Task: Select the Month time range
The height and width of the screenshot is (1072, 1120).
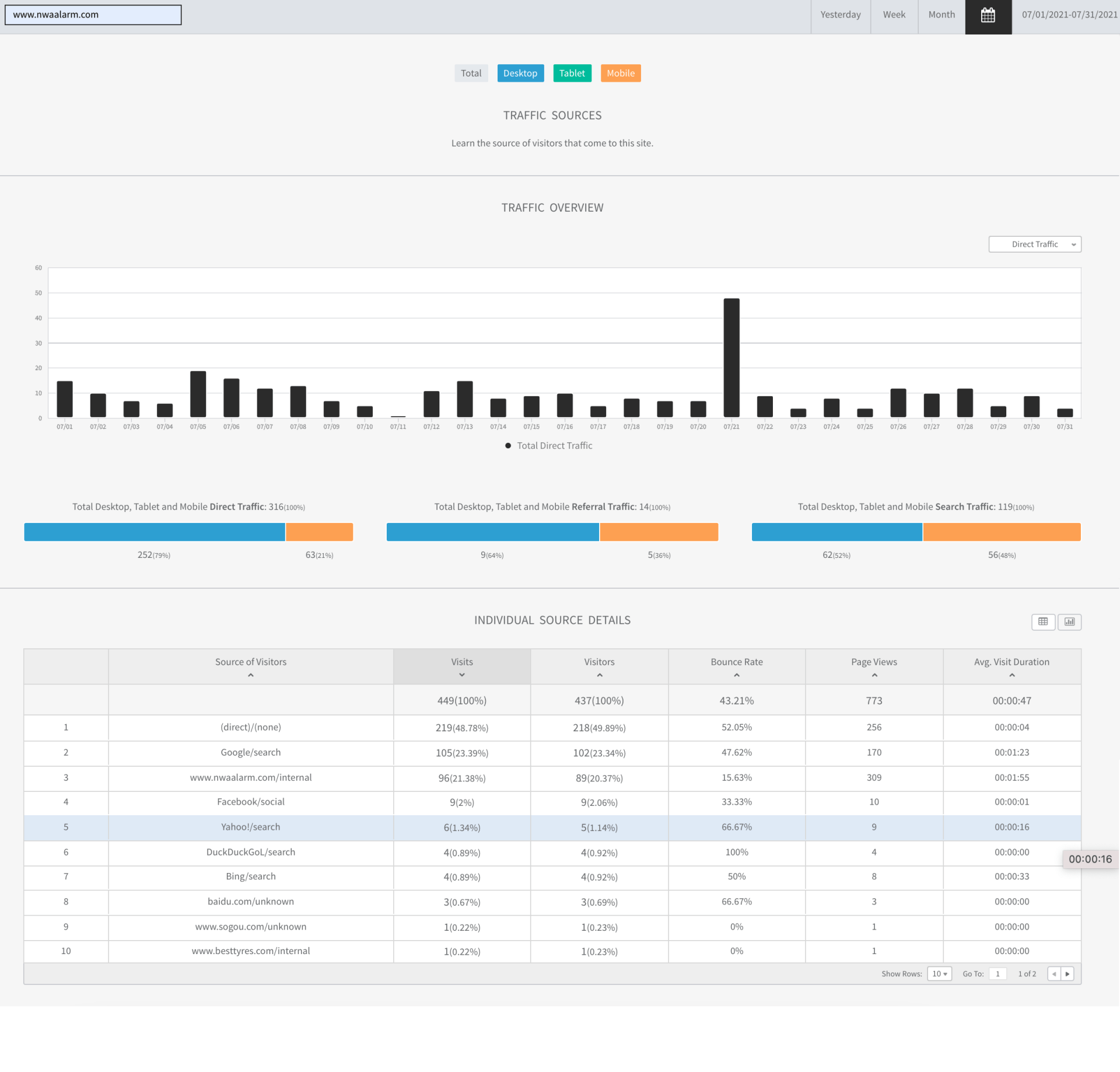Action: click(x=941, y=16)
